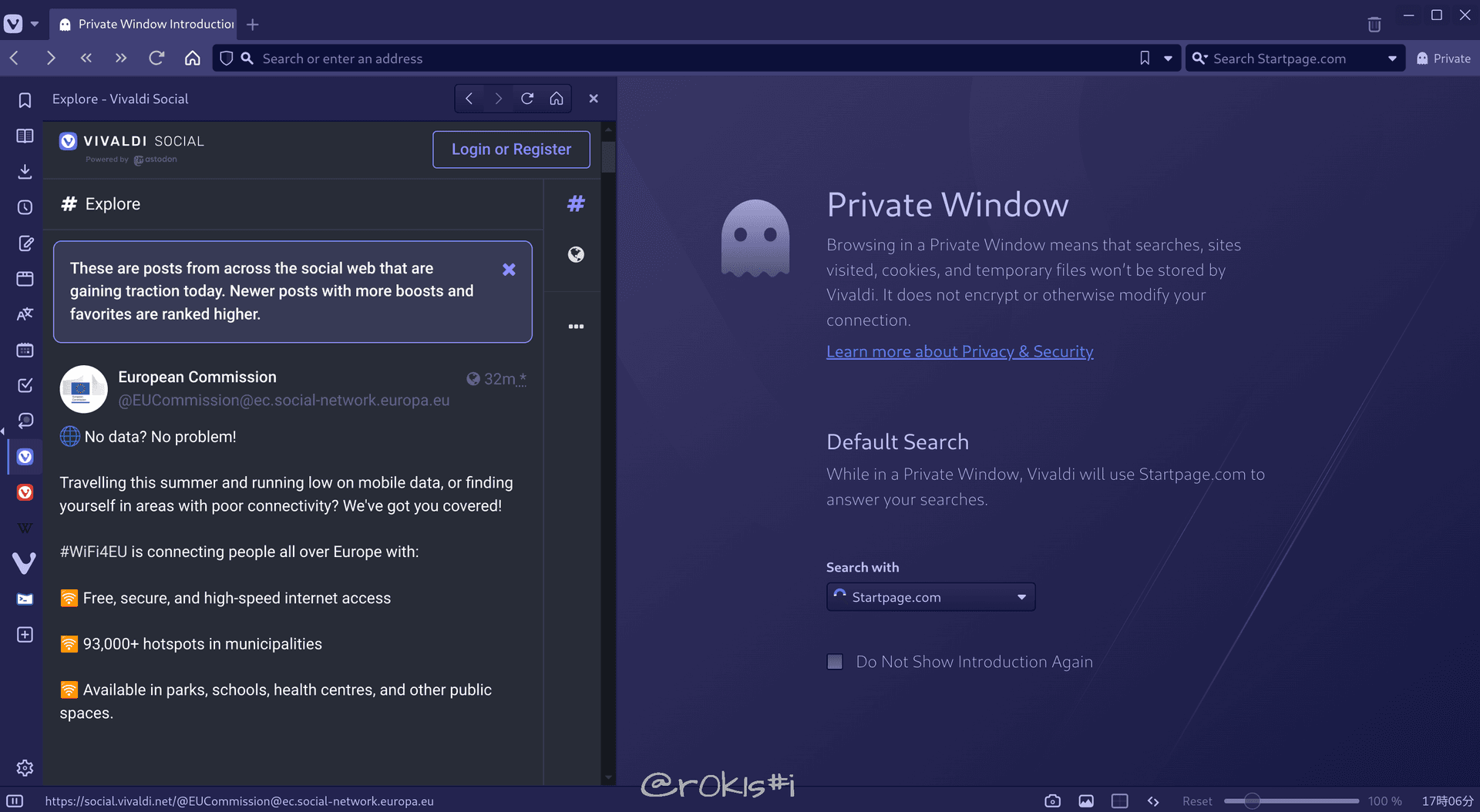Go back in the web panel
Image resolution: width=1480 pixels, height=812 pixels.
pos(469,99)
